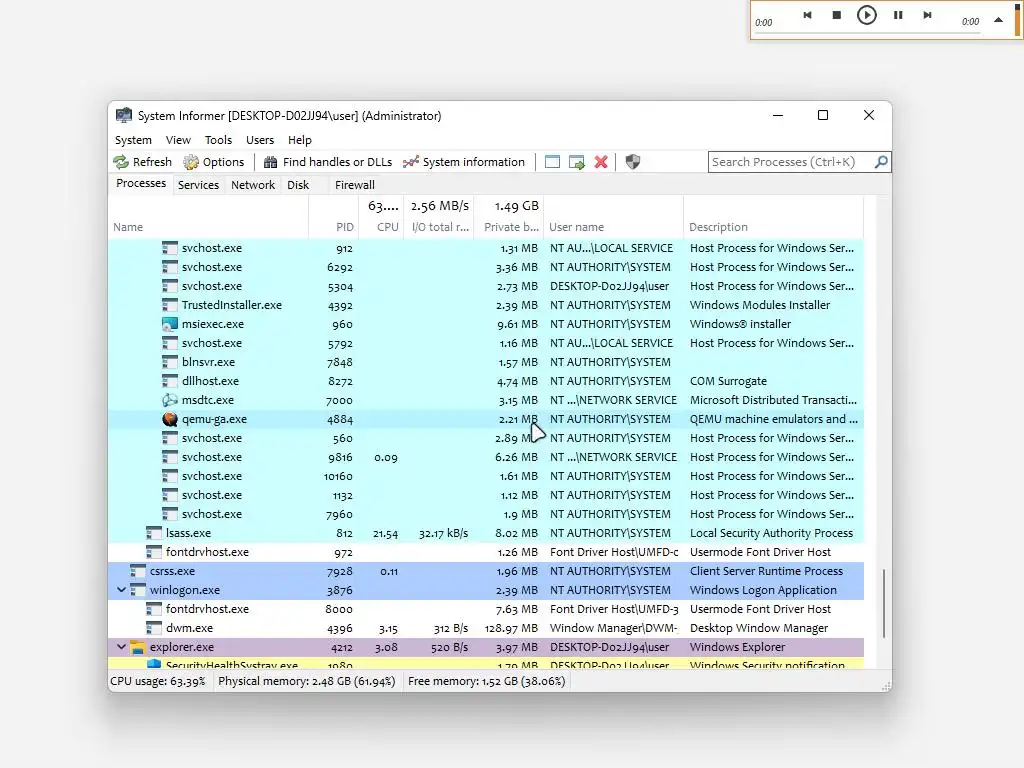Viewport: 1024px width, 768px height.
Task: Click the TrustedInstaller.exe process icon
Action: [x=170, y=305]
